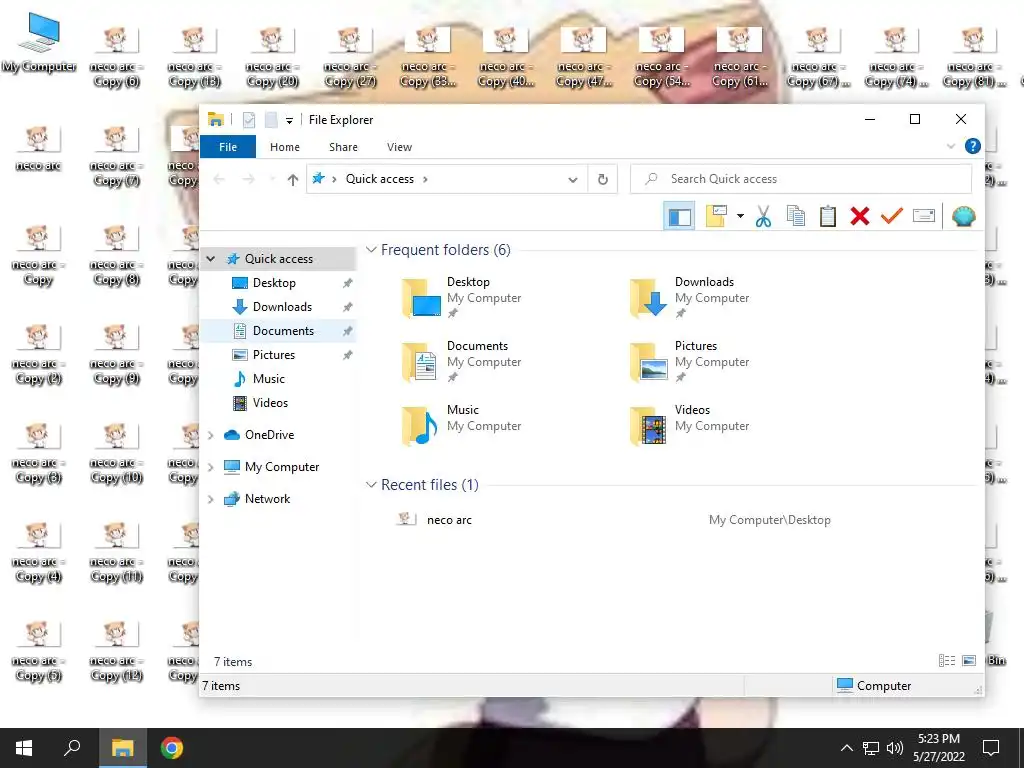The width and height of the screenshot is (1024, 768).
Task: Click the Help question mark icon
Action: tap(972, 146)
